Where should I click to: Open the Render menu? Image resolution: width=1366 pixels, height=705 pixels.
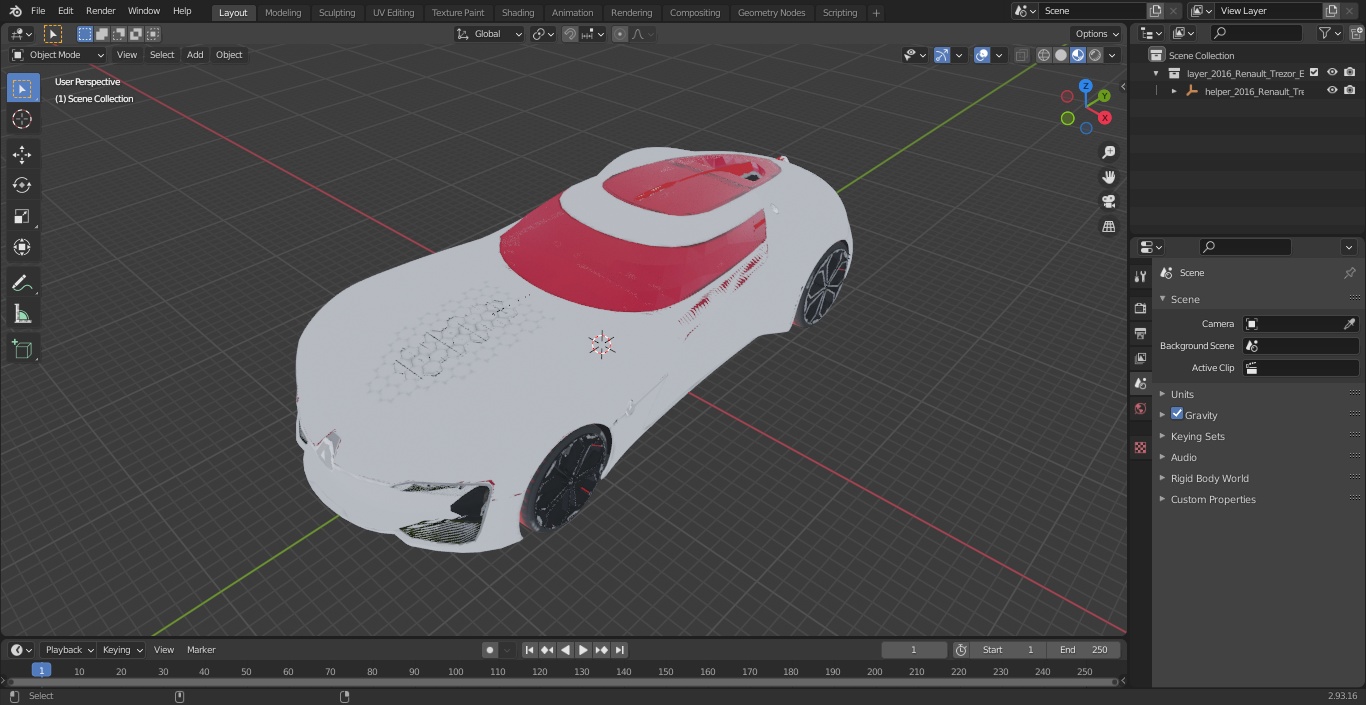[100, 11]
